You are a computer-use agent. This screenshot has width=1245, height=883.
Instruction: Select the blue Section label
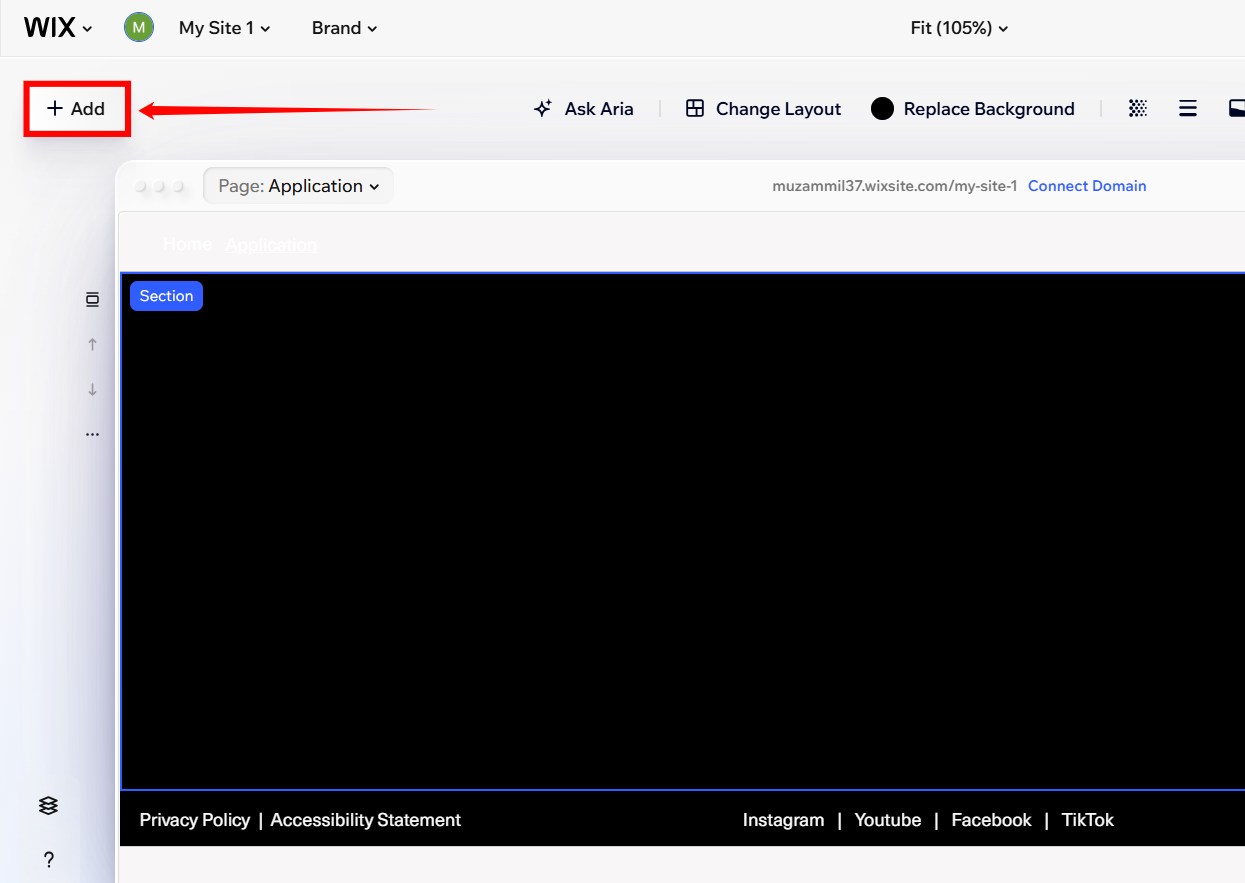166,296
